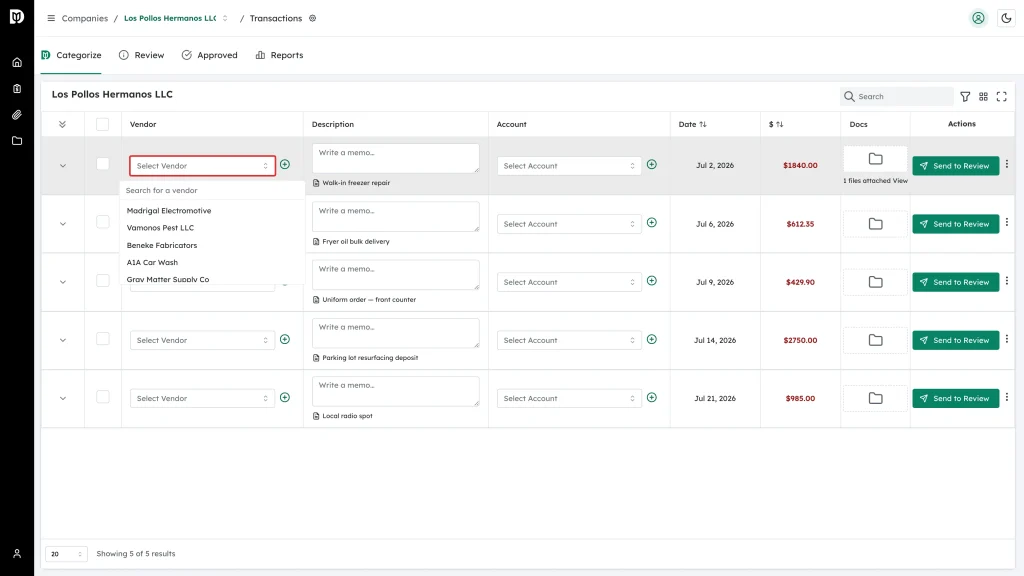Image resolution: width=1024 pixels, height=576 pixels.
Task: Open the home icon in the sidebar
Action: 17,63
